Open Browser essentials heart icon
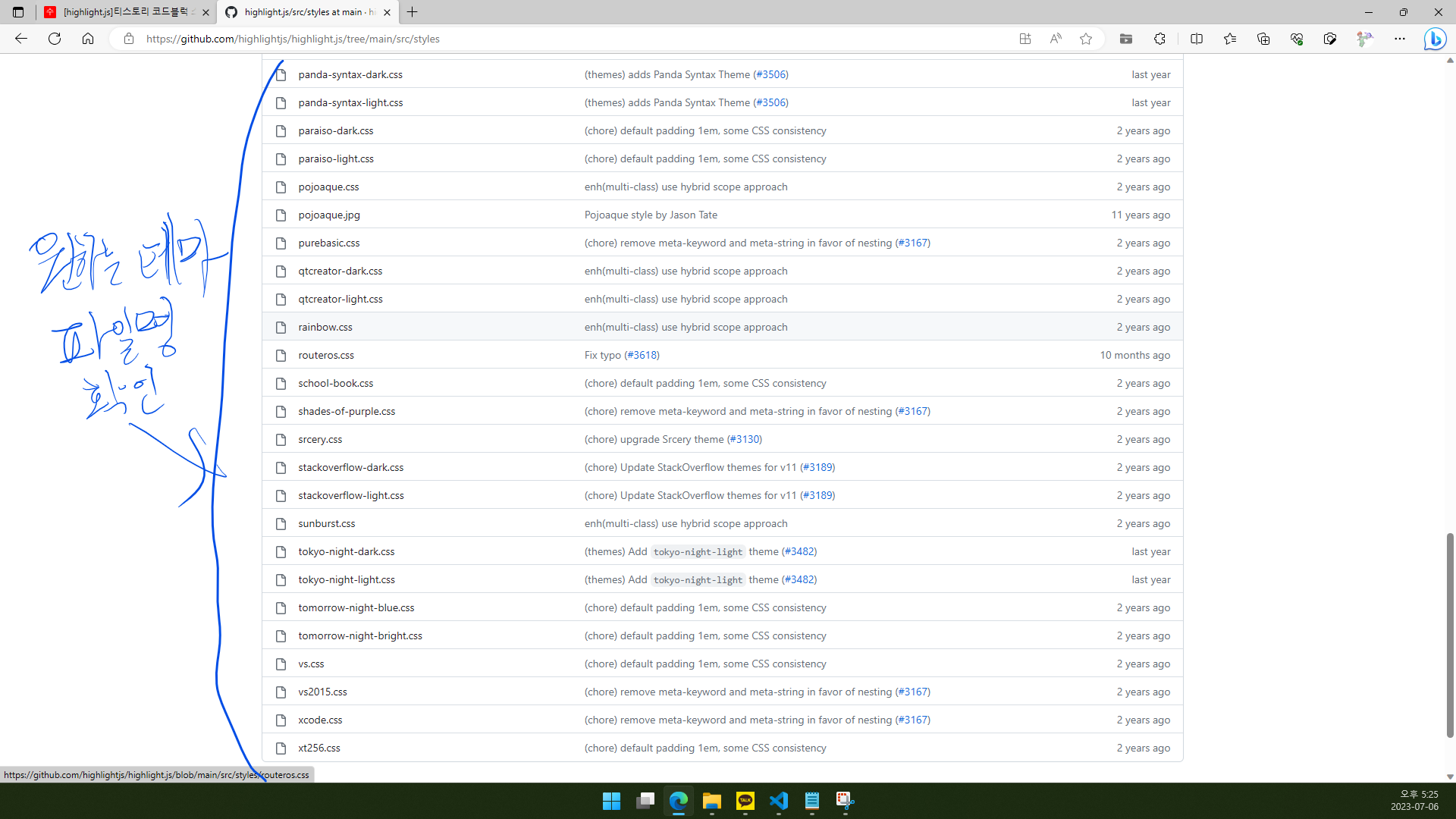 pyautogui.click(x=1297, y=39)
